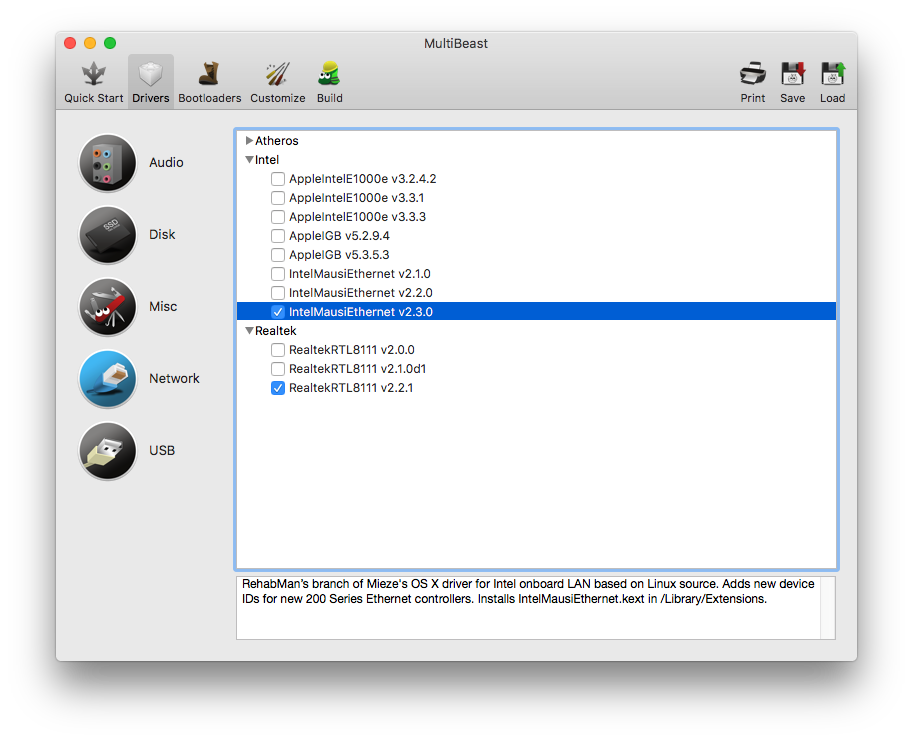Open the Quick Start toolbar section
The height and width of the screenshot is (741, 913).
pos(94,82)
